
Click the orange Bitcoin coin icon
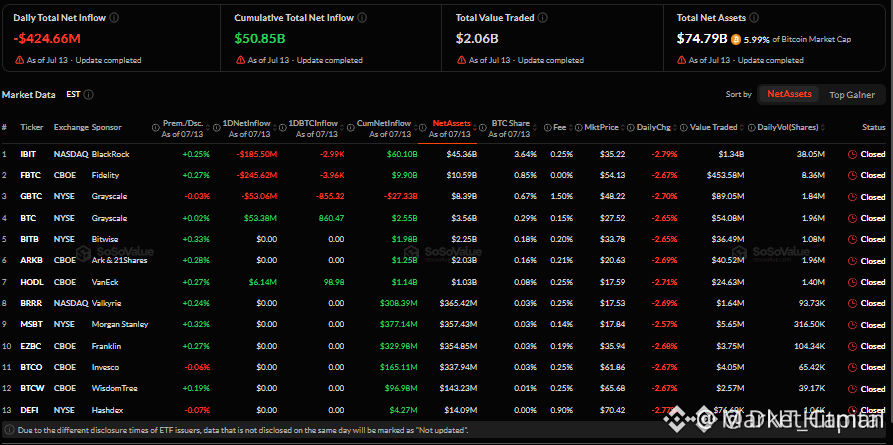tap(736, 39)
